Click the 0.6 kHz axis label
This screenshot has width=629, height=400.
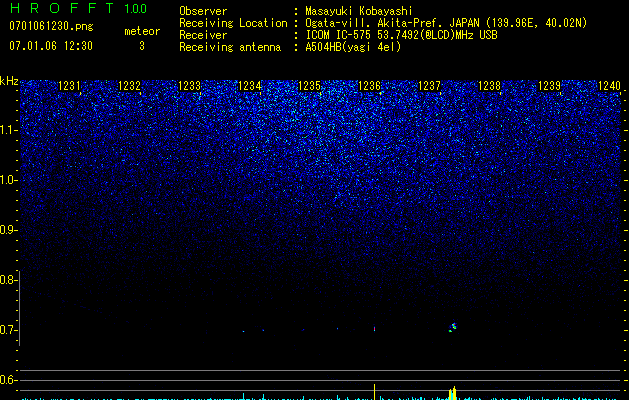click(x=7, y=380)
